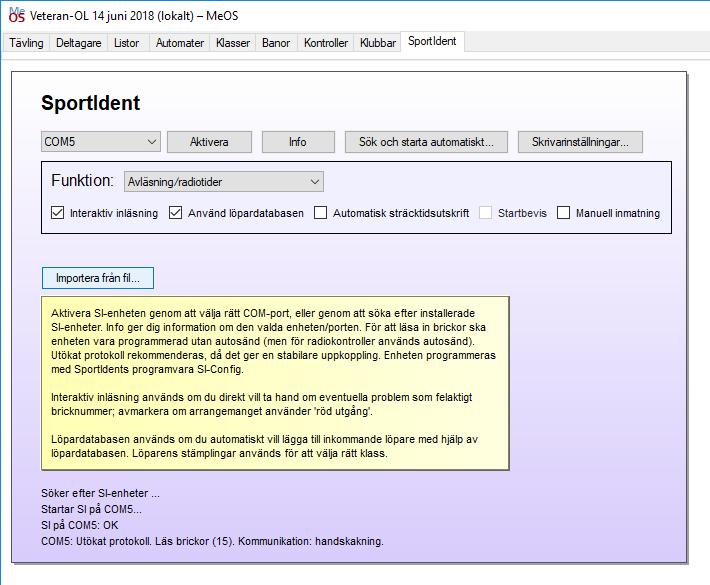The image size is (710, 585).
Task: Select the SportIdent tab
Action: coord(432,41)
